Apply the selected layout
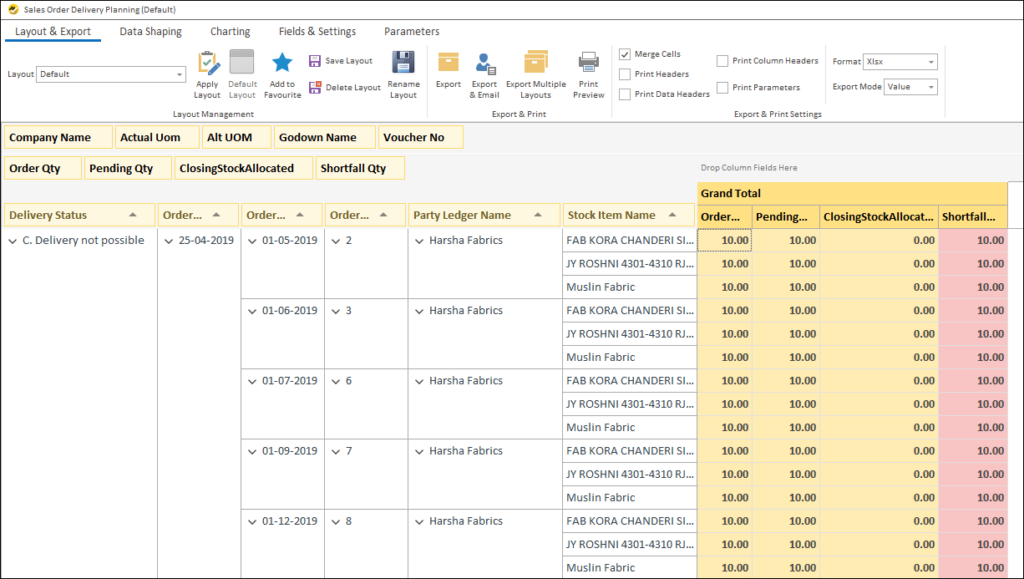 click(x=207, y=73)
